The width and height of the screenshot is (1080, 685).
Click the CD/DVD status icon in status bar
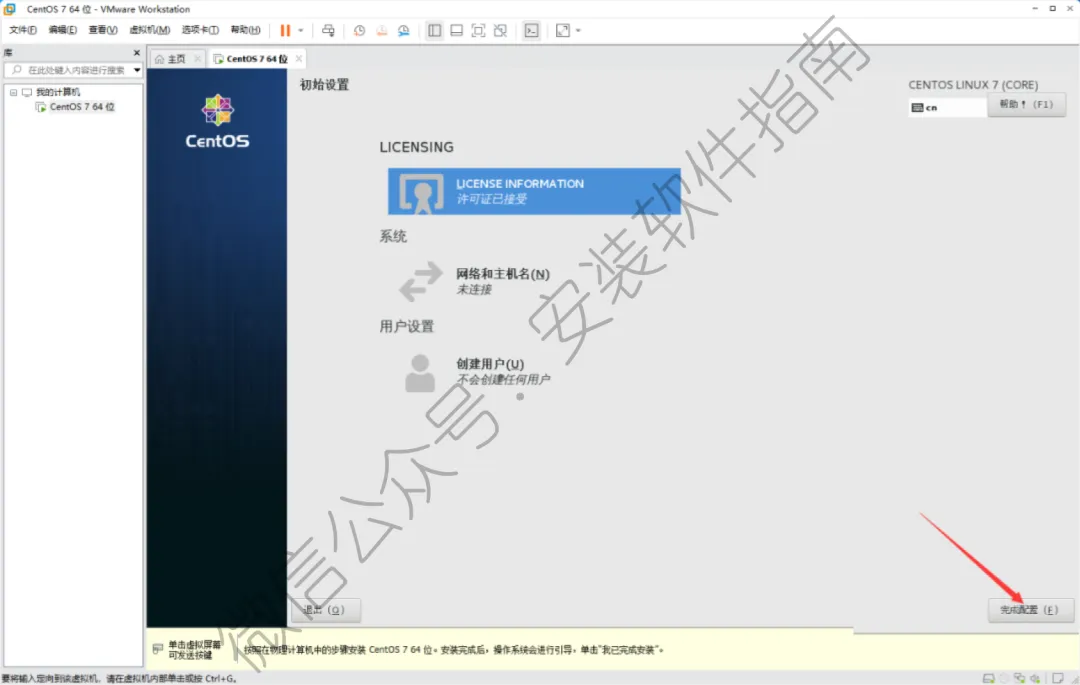[1004, 678]
